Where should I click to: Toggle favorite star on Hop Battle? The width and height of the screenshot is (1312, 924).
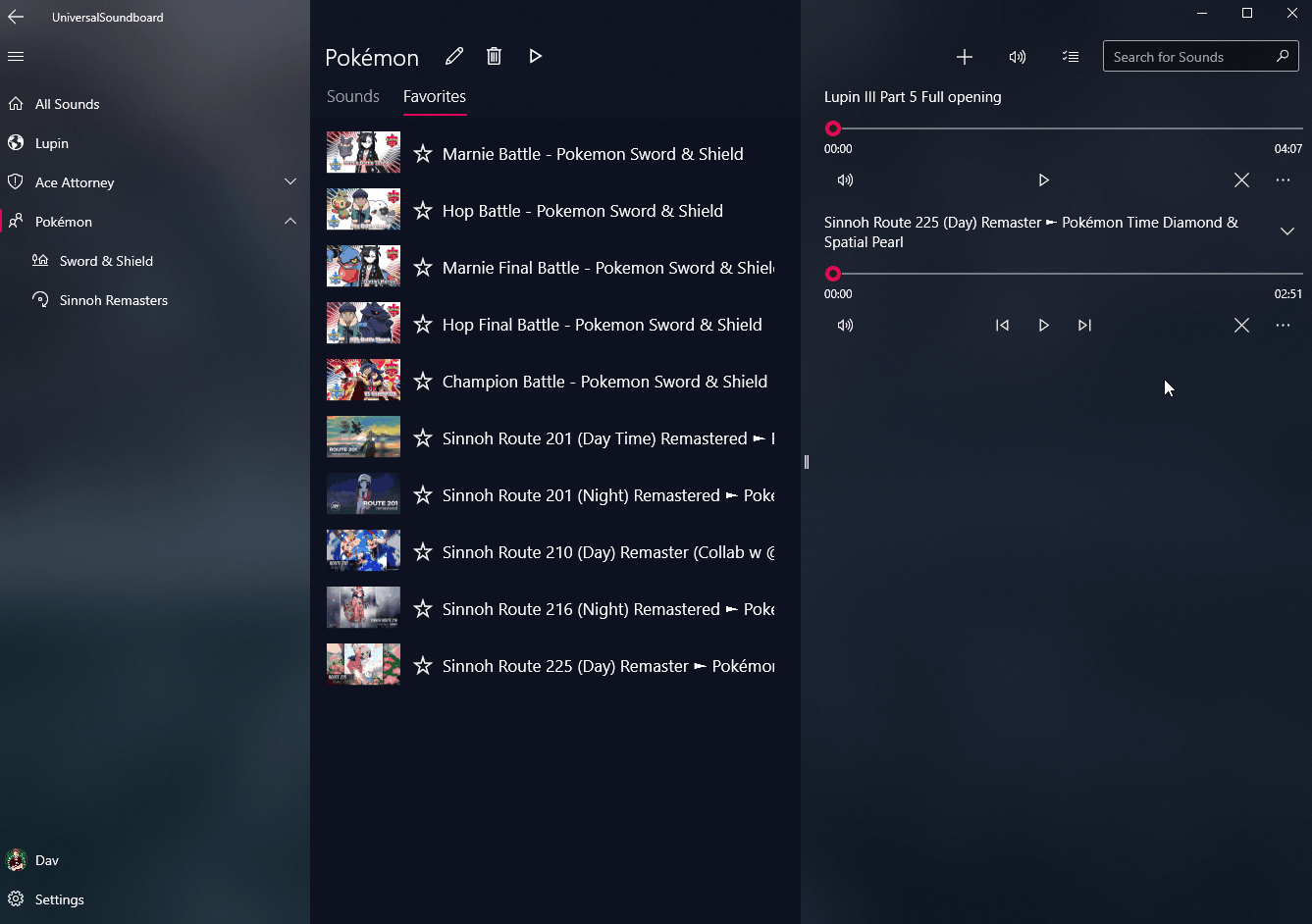[x=422, y=211]
